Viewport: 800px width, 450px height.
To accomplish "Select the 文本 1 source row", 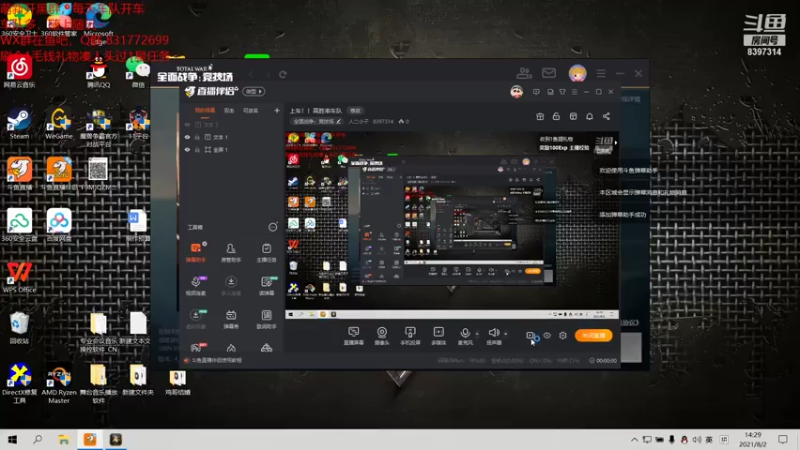I will 231,137.
